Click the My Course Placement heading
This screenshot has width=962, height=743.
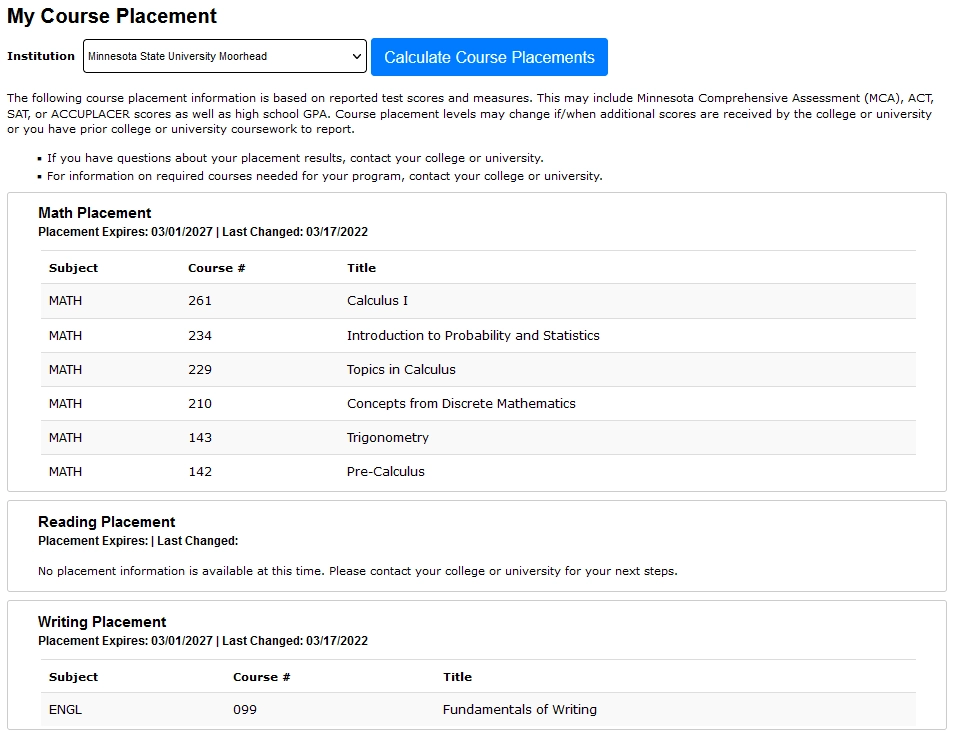[x=111, y=16]
